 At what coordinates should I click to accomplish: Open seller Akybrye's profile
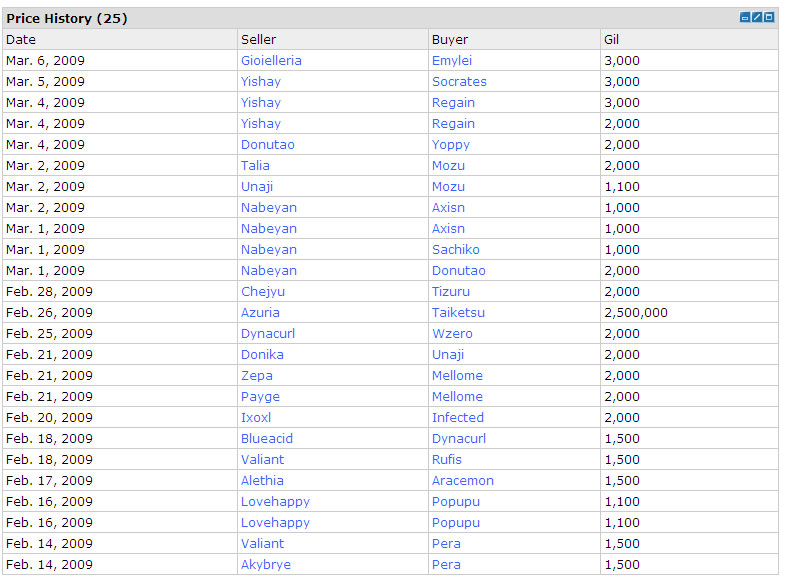[x=265, y=564]
